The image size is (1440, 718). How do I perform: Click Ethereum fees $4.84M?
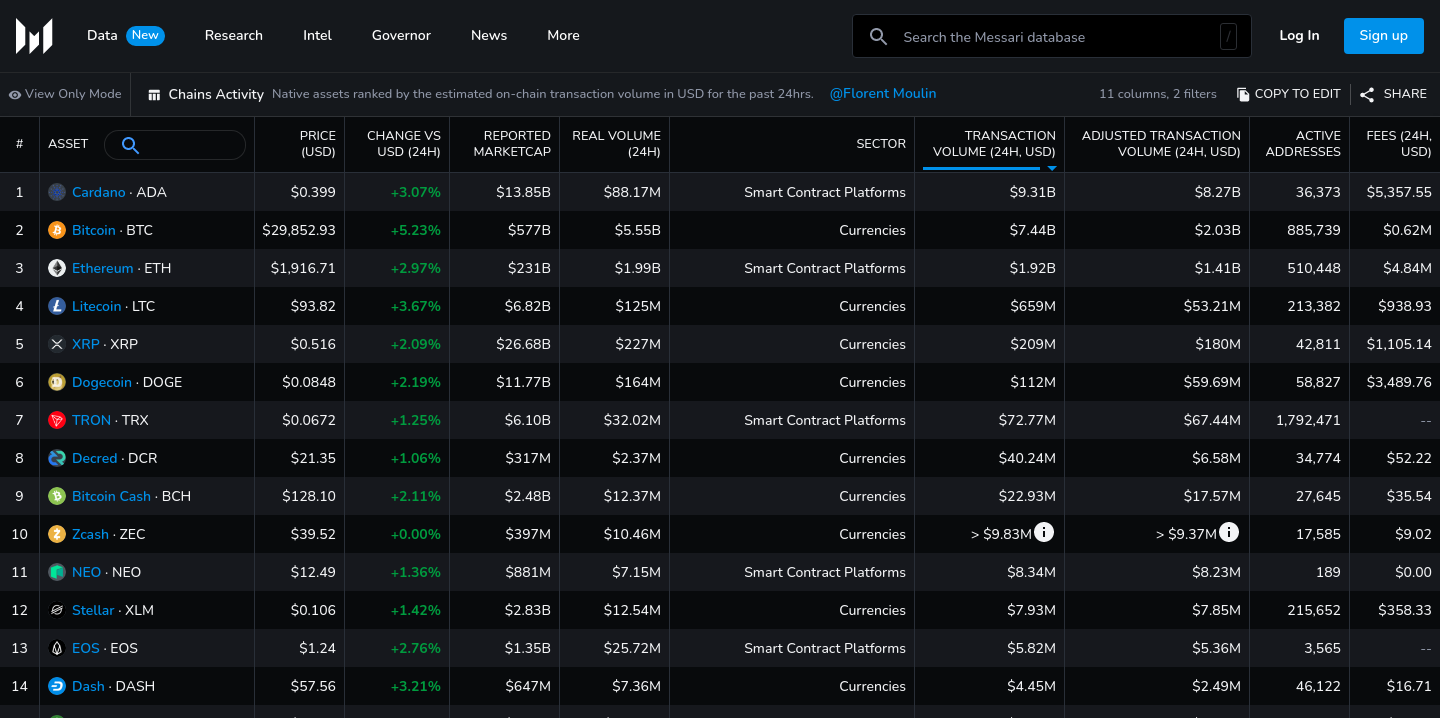(x=1406, y=268)
